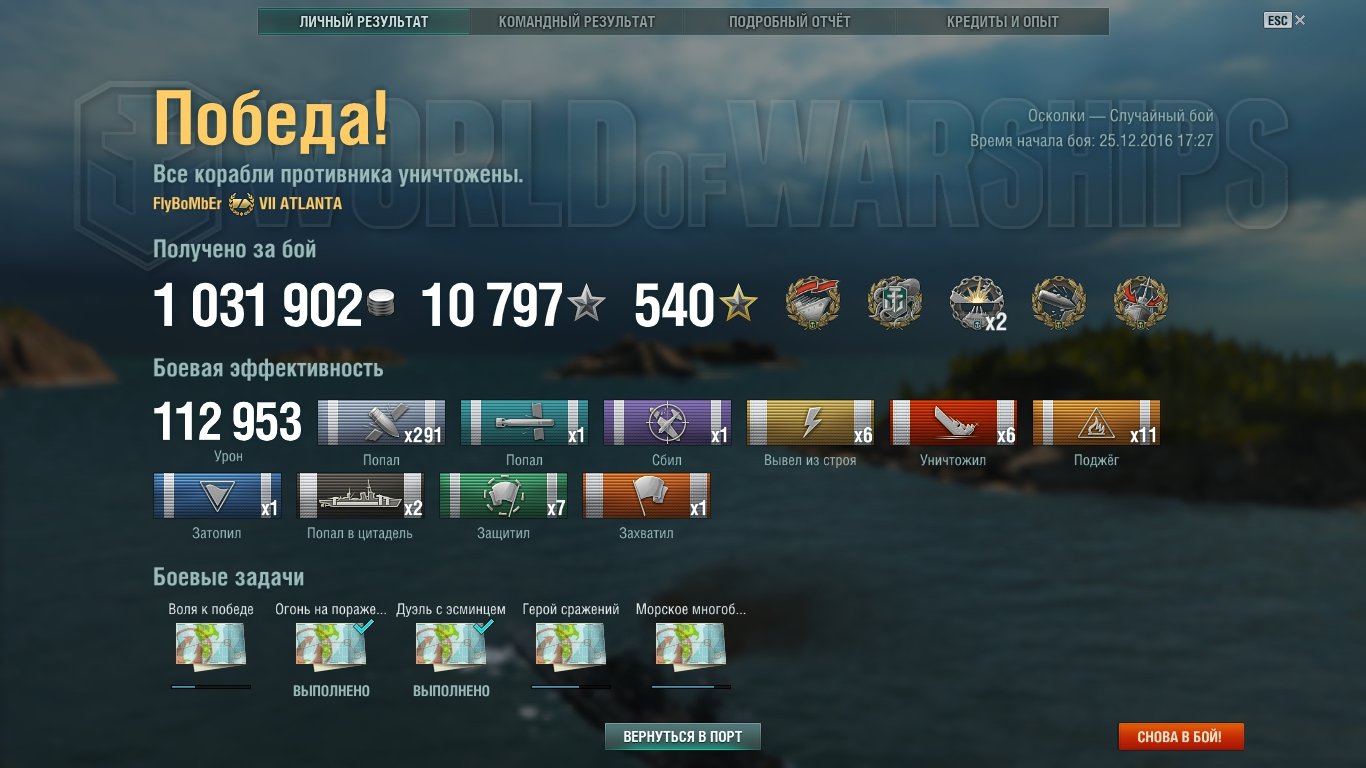1366x768 pixels.
Task: Click the x2 achievement medal
Action: tap(977, 304)
